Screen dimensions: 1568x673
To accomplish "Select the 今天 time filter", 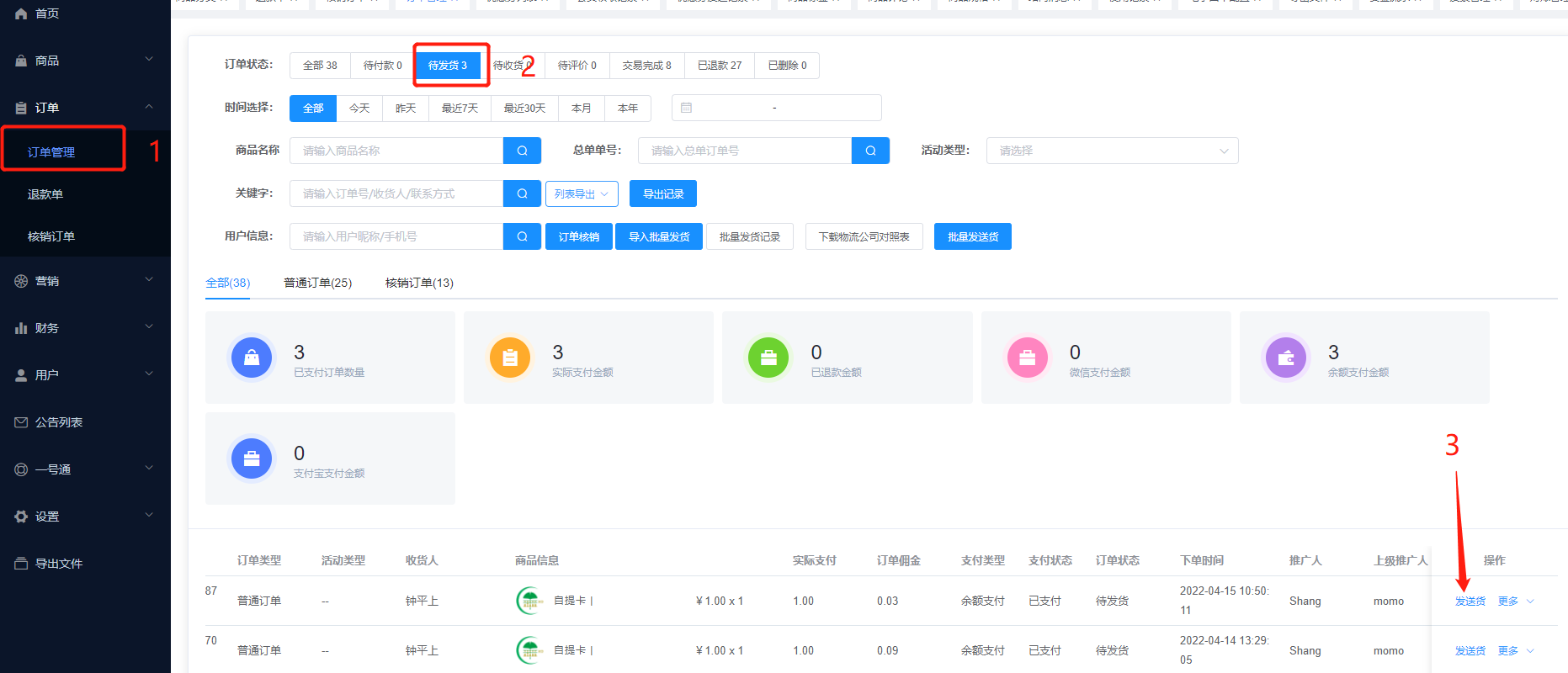I will 359,109.
